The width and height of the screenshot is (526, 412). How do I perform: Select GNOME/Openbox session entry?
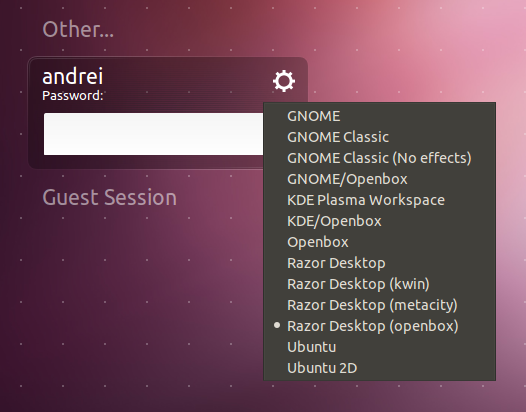[x=380, y=179]
